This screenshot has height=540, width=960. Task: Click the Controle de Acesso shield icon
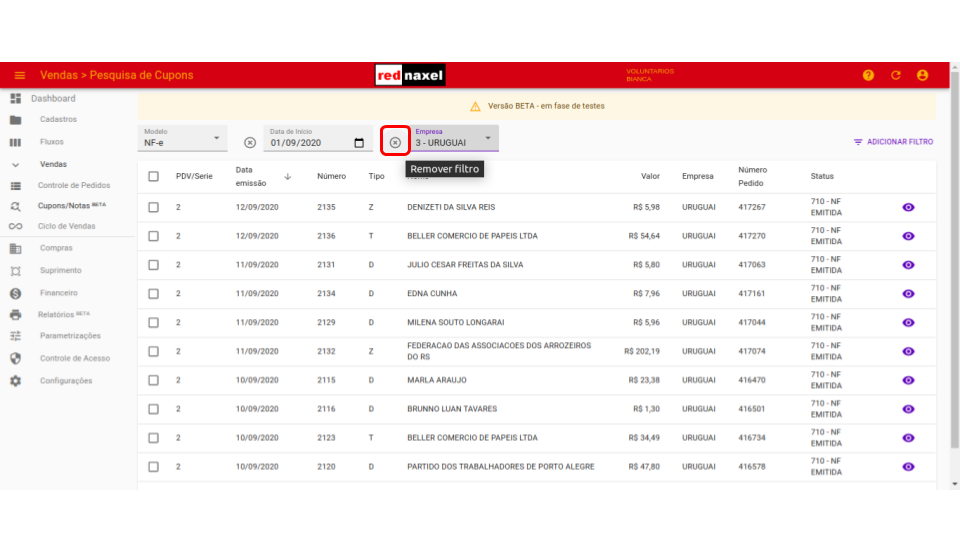point(15,358)
